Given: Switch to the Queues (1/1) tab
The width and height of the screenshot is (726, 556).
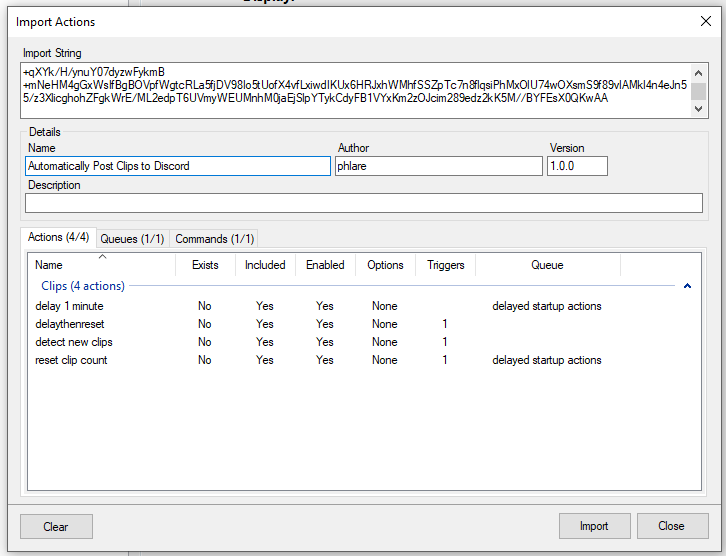Looking at the screenshot, I should pos(132,239).
